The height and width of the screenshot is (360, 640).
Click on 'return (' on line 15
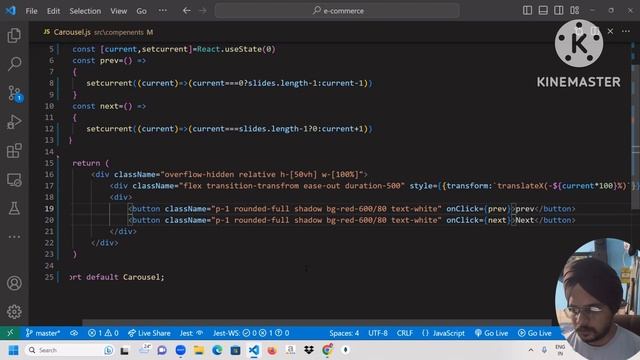click(x=91, y=163)
